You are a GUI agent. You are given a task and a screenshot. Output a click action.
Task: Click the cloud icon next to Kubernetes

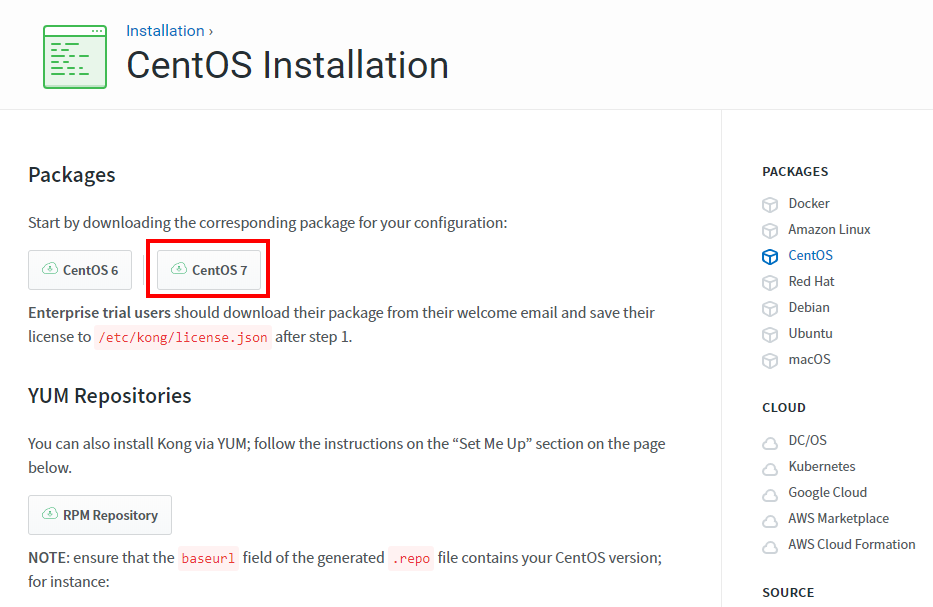[770, 470]
